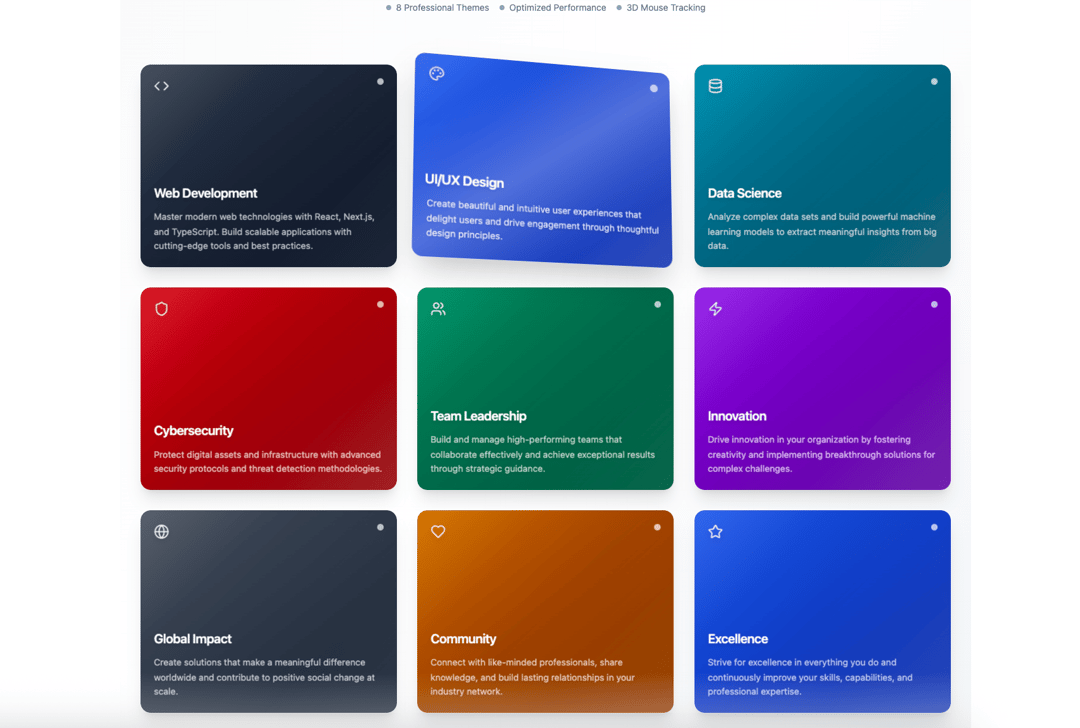1080x728 pixels.
Task: Click the Innovation description about breakthrough solutions
Action: [821, 454]
